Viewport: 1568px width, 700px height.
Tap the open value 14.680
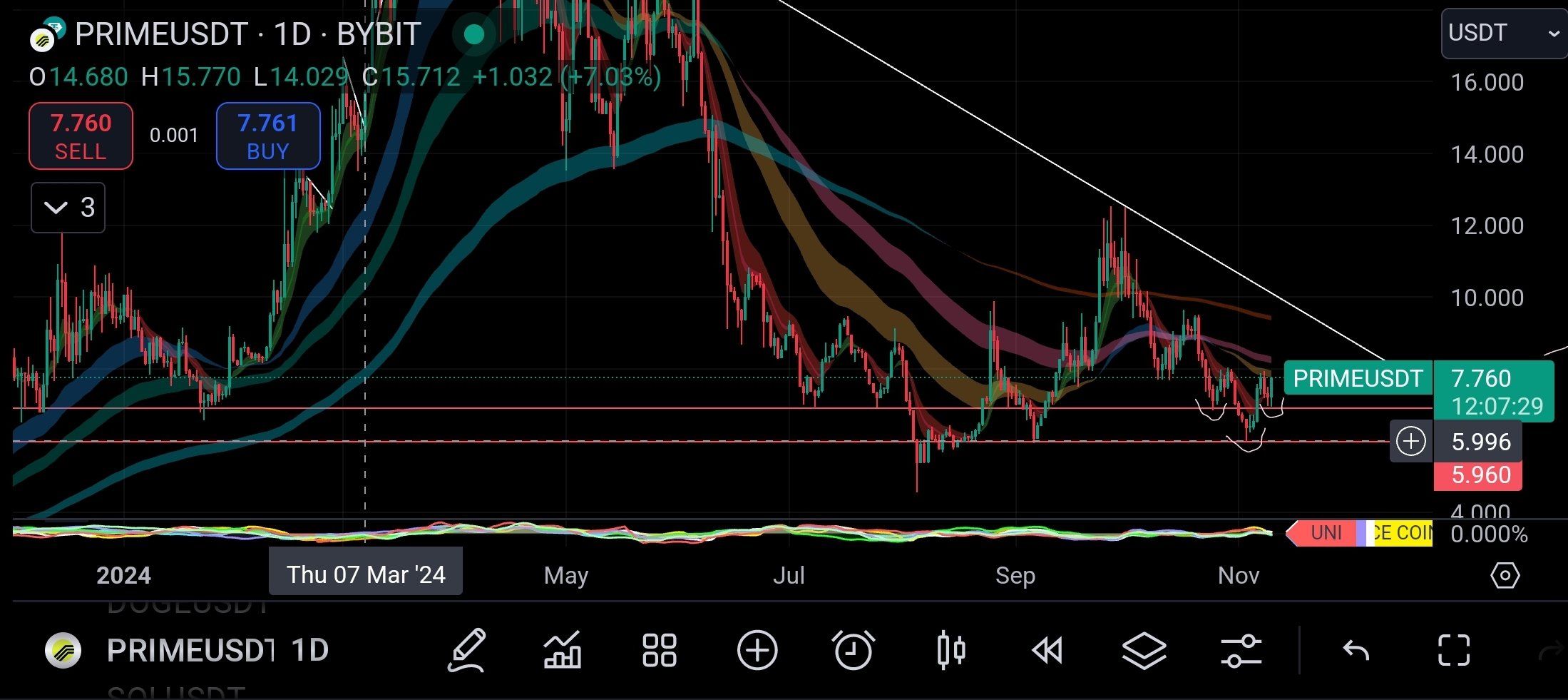pyautogui.click(x=88, y=77)
